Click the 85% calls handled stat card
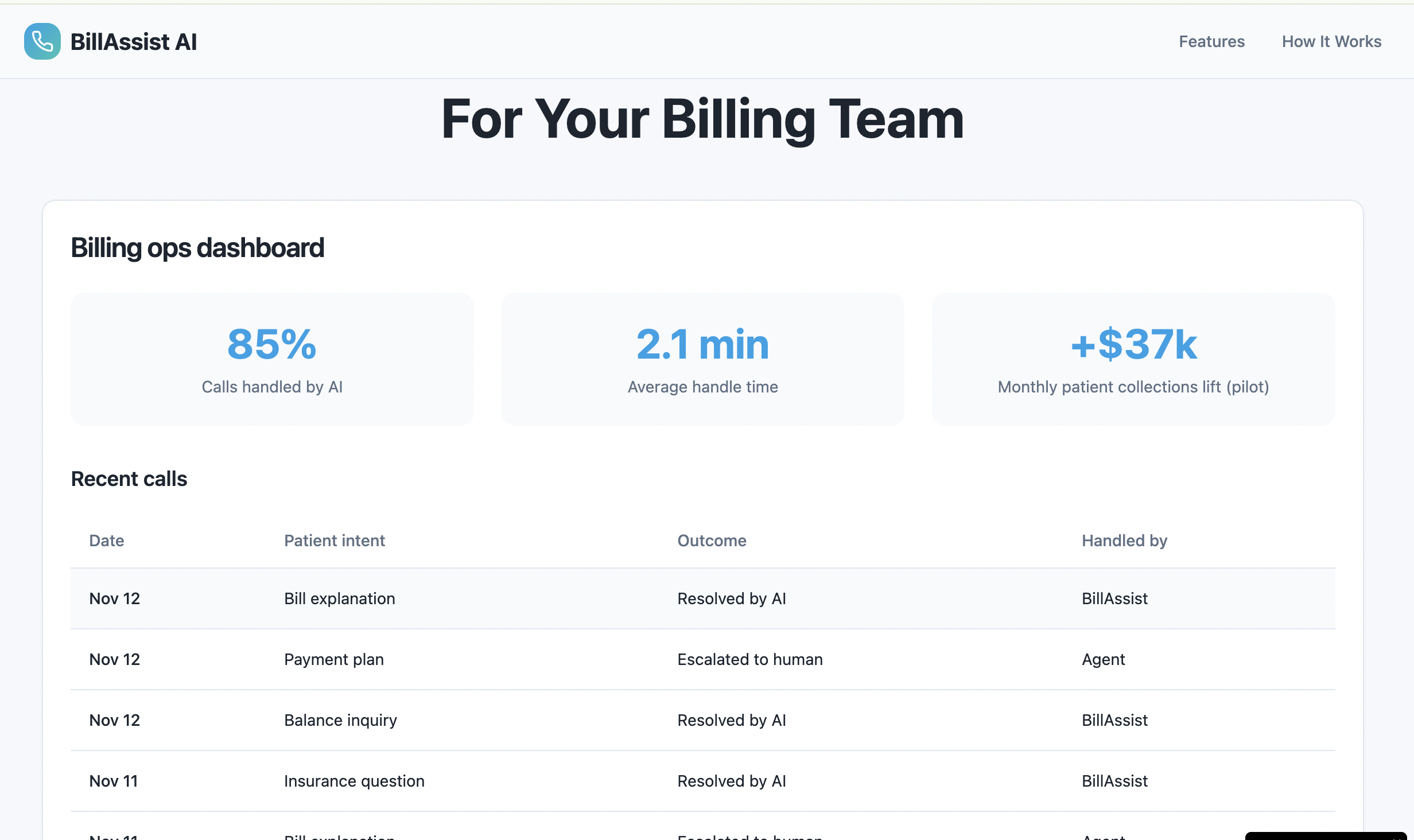The image size is (1414, 840). point(272,359)
